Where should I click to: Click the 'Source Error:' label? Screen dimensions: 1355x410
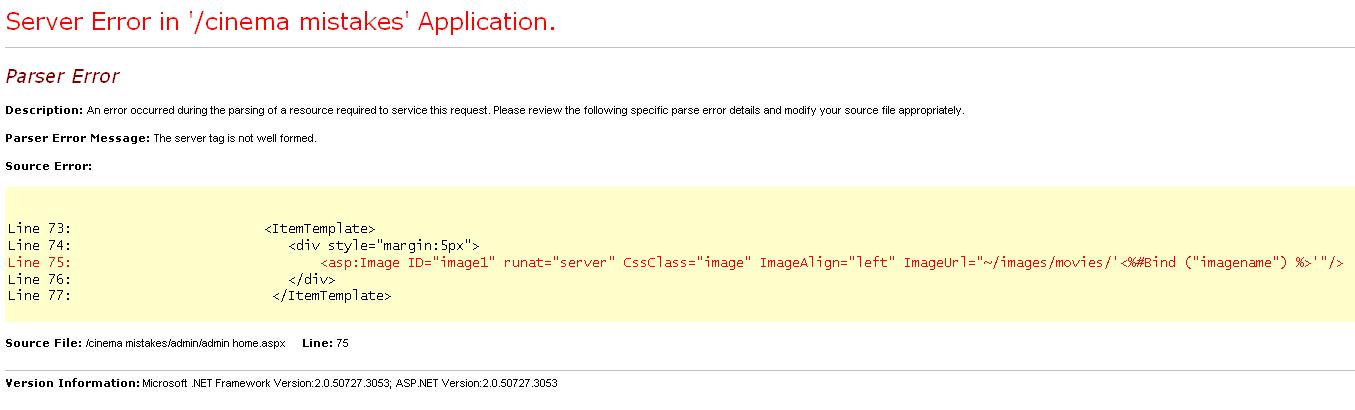point(48,166)
